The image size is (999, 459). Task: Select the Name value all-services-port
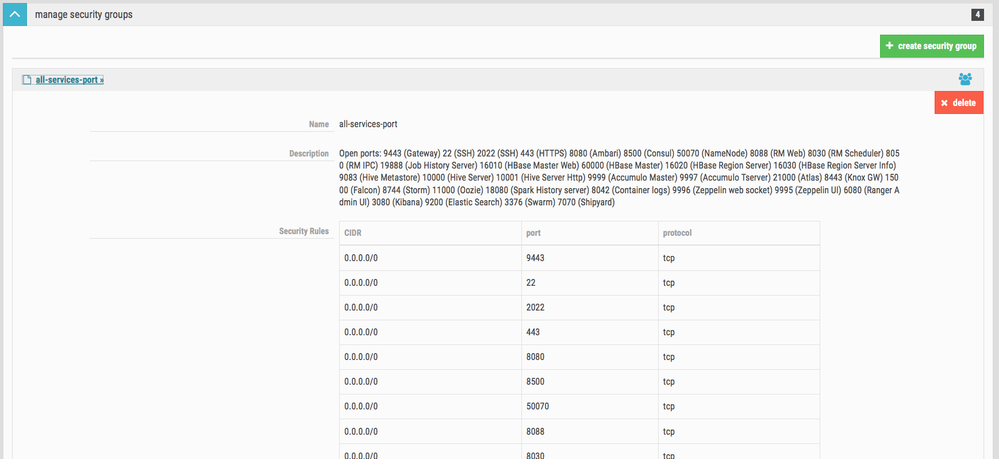[x=368, y=124]
